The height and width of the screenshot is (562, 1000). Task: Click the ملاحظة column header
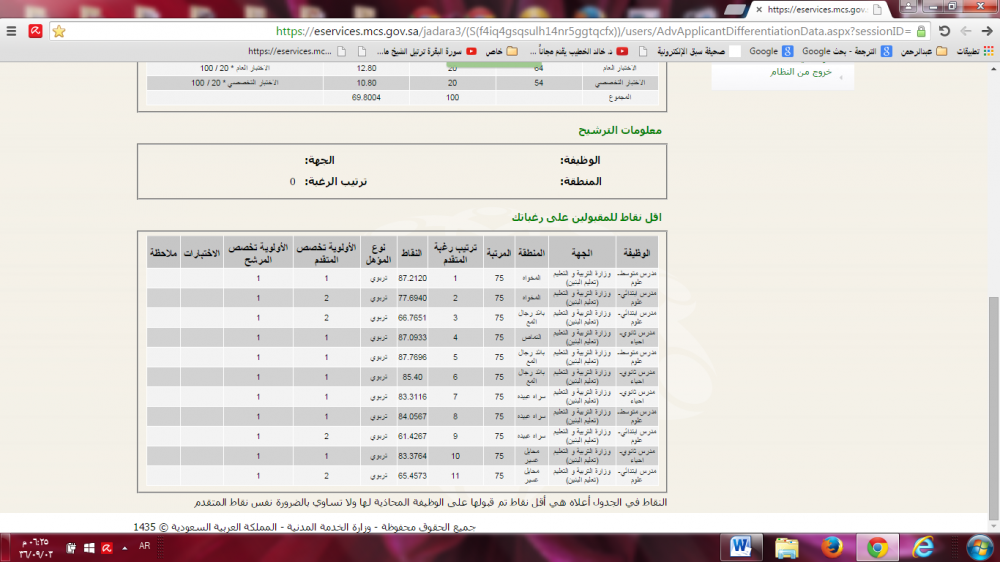[163, 253]
